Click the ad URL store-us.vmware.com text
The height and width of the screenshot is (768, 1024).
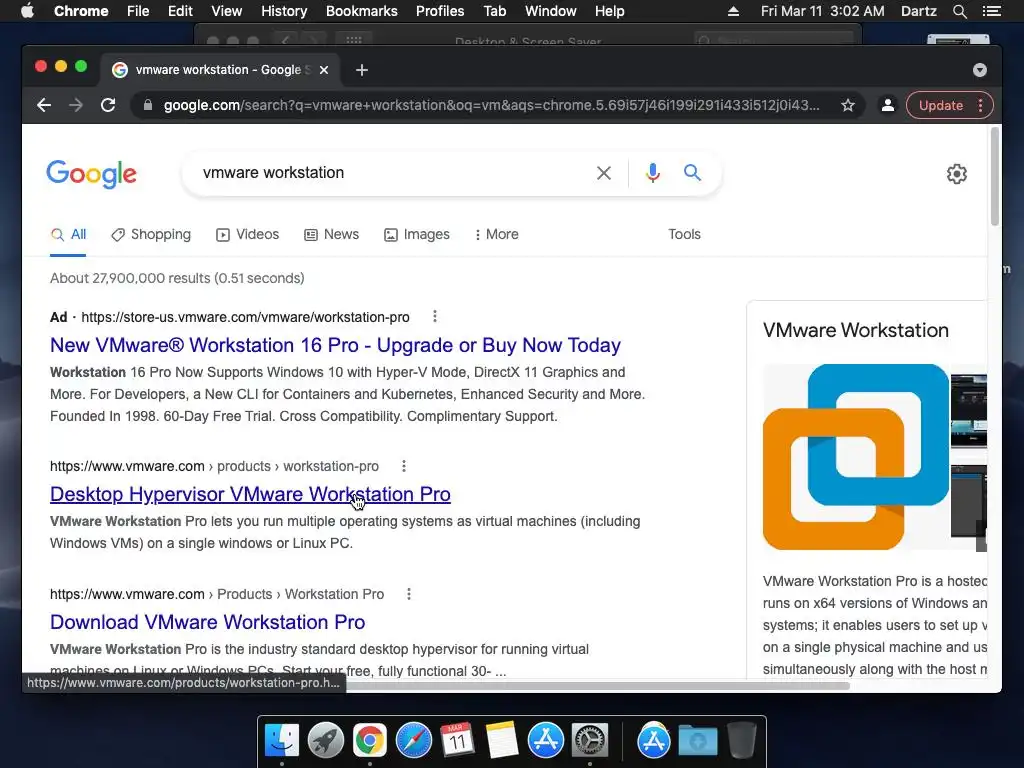(x=245, y=317)
